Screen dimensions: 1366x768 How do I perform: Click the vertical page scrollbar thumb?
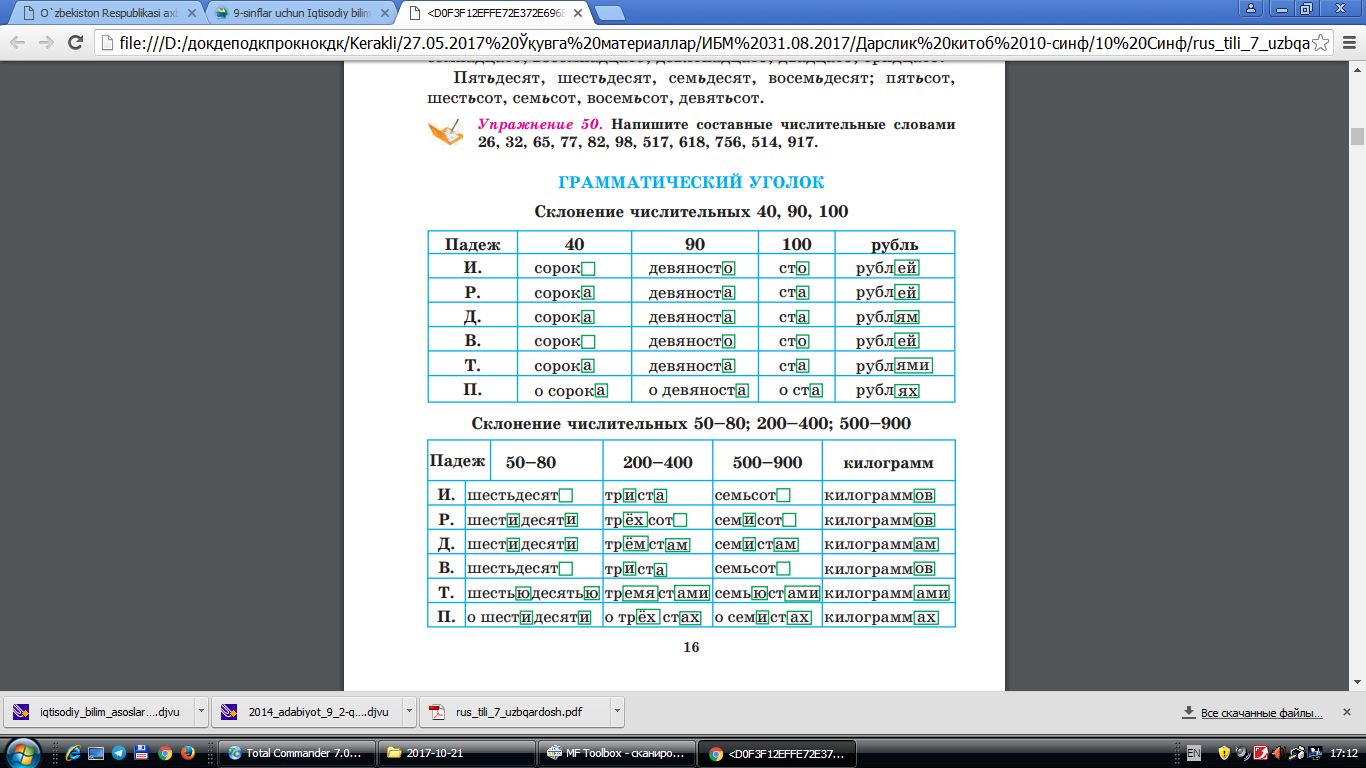click(1357, 137)
